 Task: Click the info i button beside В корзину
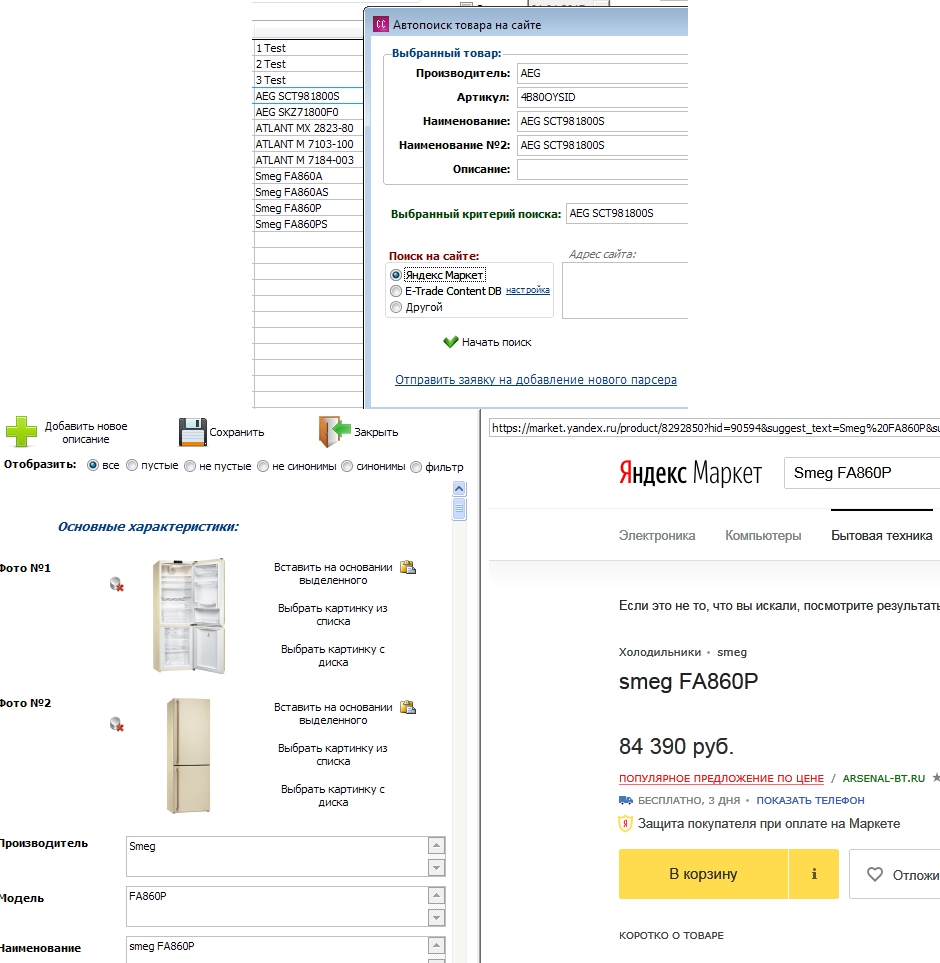coord(814,874)
